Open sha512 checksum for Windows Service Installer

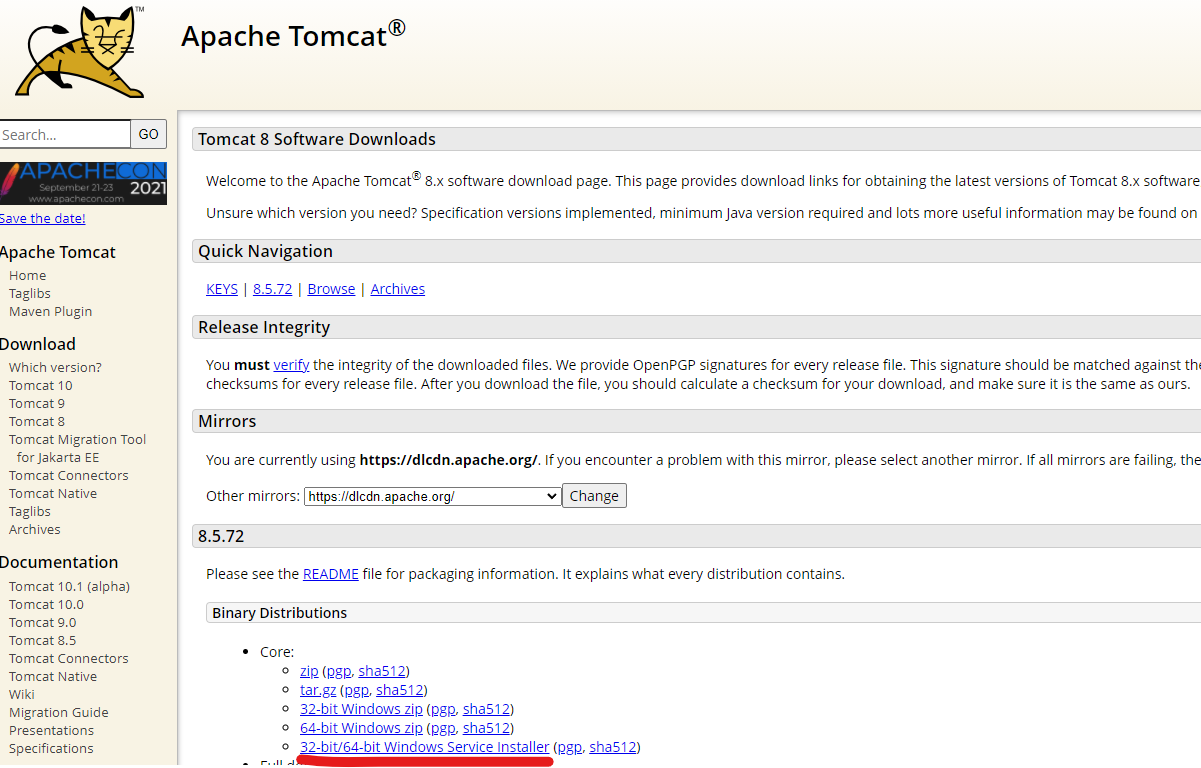click(612, 747)
